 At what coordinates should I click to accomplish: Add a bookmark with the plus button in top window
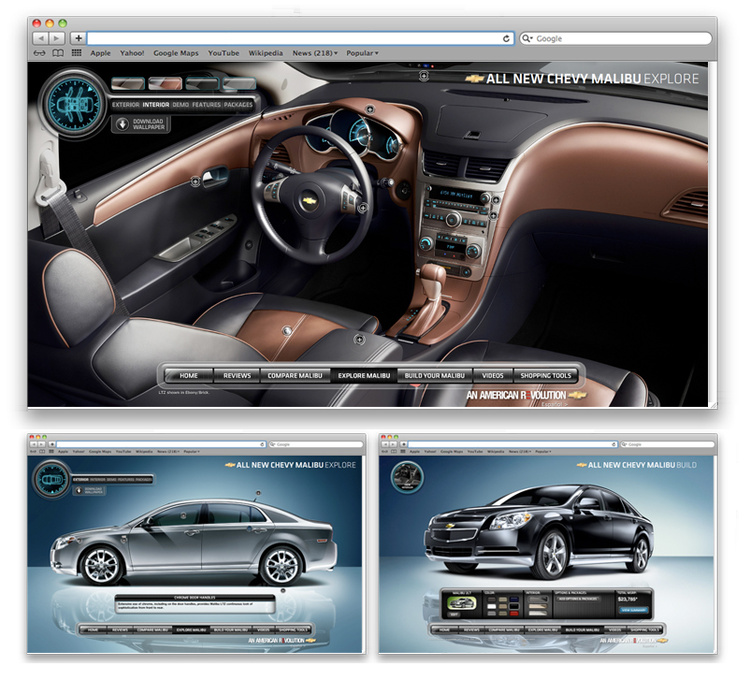(x=78, y=38)
